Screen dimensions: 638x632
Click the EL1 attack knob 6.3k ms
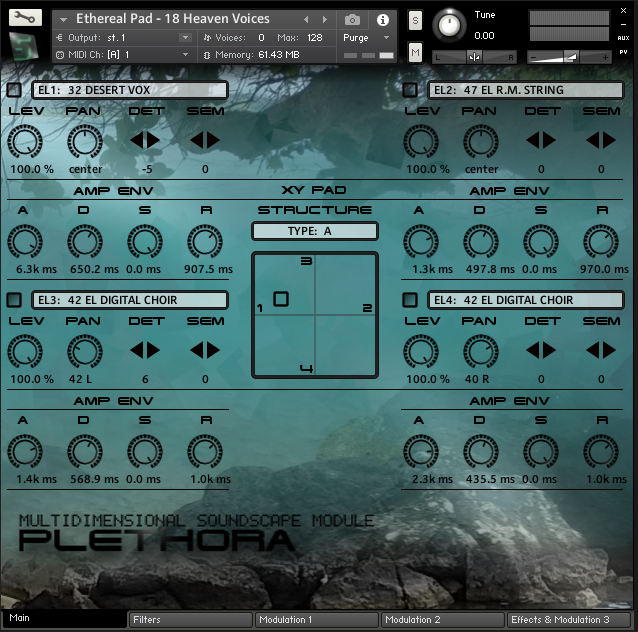(25, 241)
